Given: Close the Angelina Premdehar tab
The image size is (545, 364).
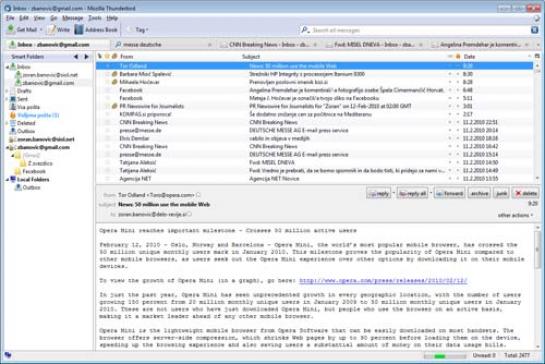Looking at the screenshot, I should [527, 45].
